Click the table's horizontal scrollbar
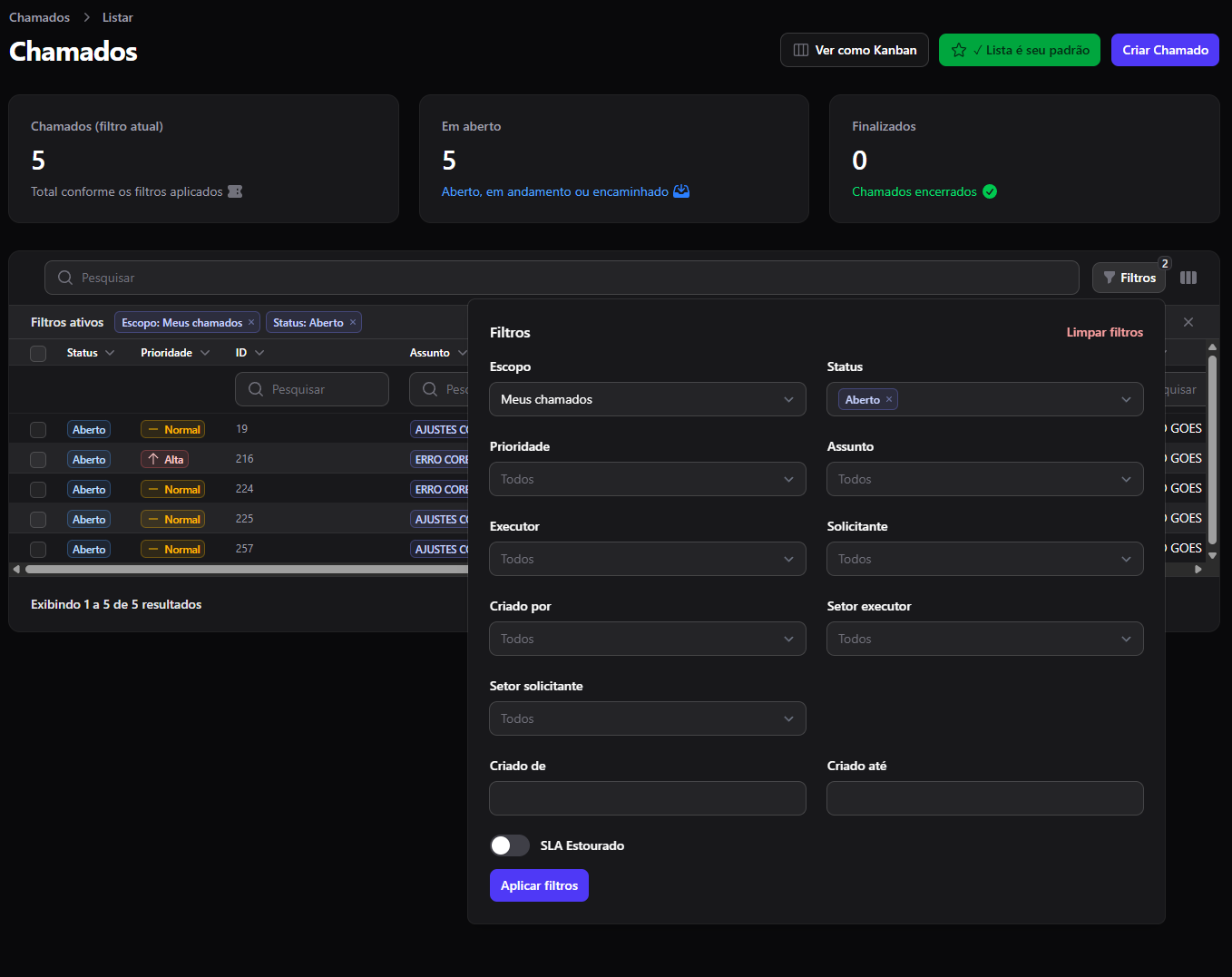 tap(247, 570)
